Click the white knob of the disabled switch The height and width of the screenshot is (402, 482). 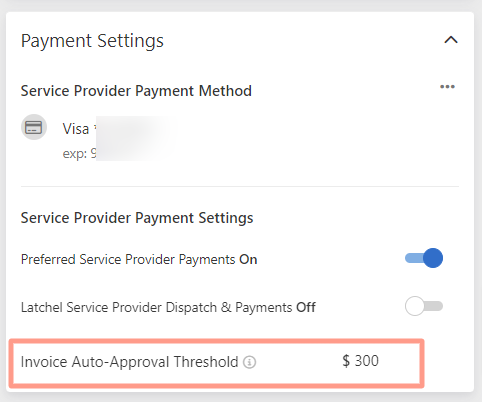414,306
